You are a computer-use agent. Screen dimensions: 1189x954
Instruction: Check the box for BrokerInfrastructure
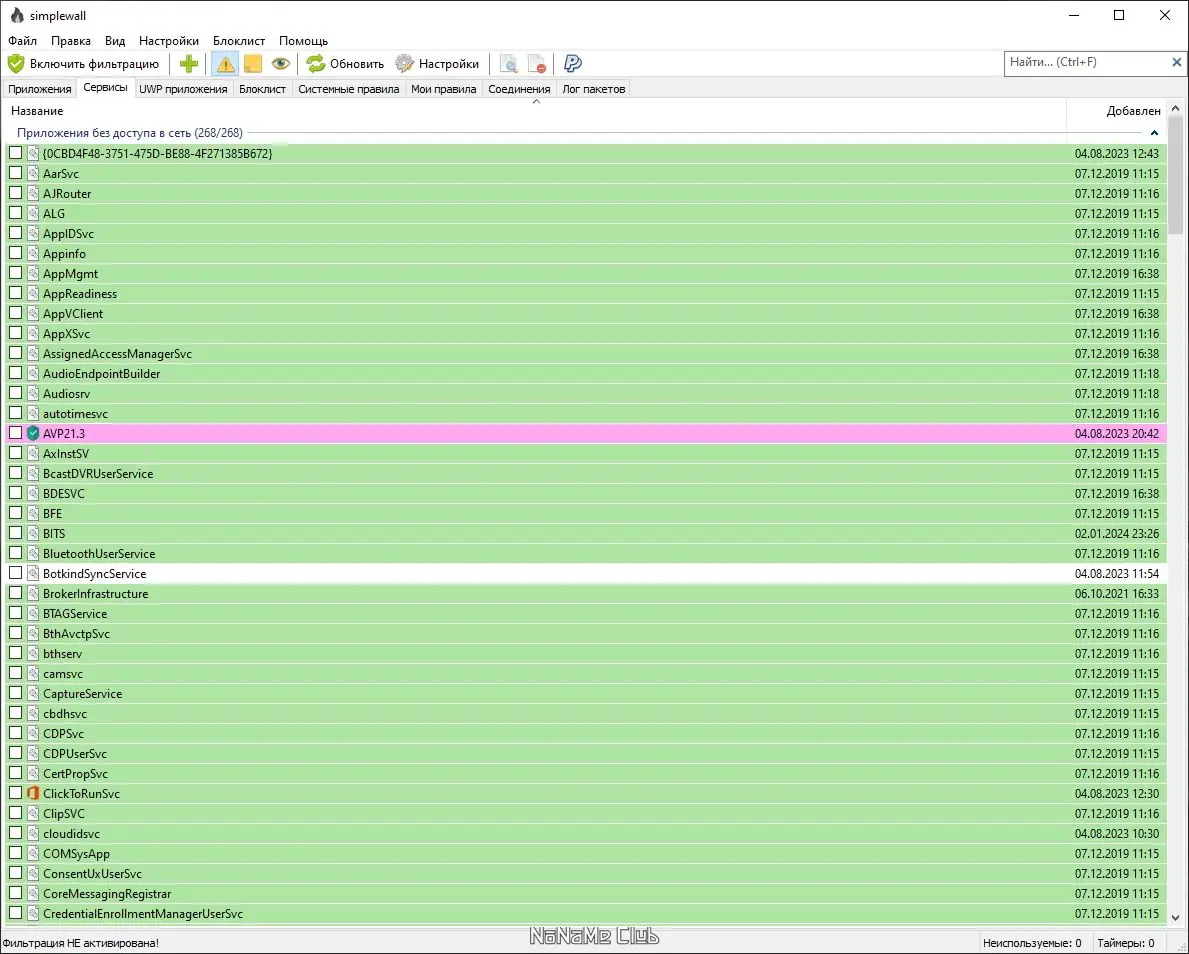pyautogui.click(x=15, y=593)
